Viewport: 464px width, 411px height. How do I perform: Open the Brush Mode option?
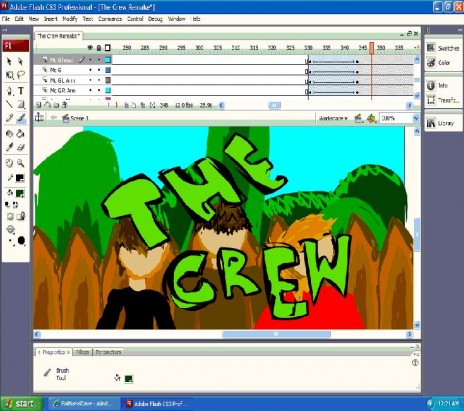pos(11,229)
